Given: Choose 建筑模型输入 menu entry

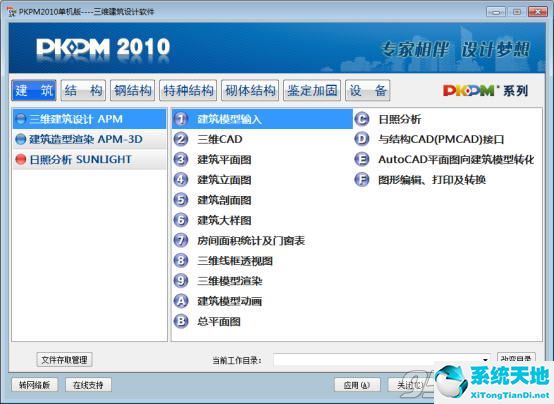Looking at the screenshot, I should (x=263, y=119).
